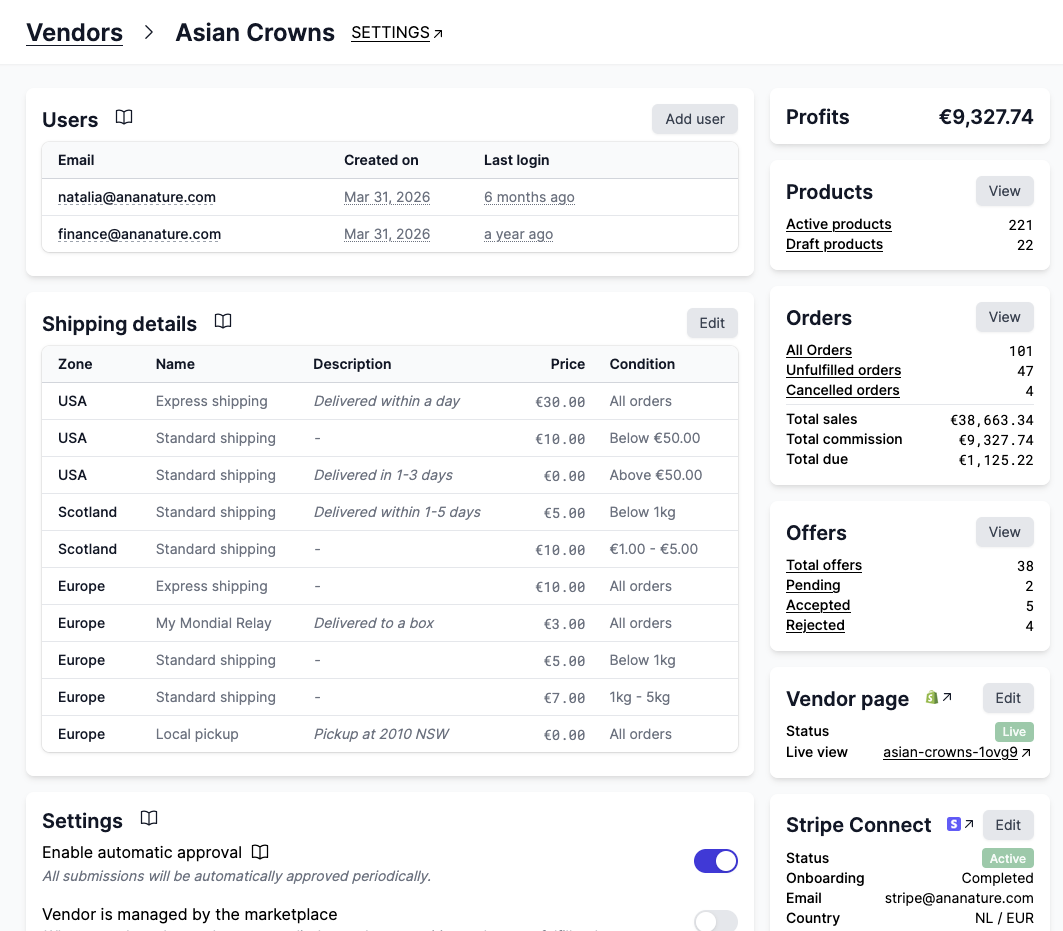Edit the shipping details

click(x=712, y=323)
